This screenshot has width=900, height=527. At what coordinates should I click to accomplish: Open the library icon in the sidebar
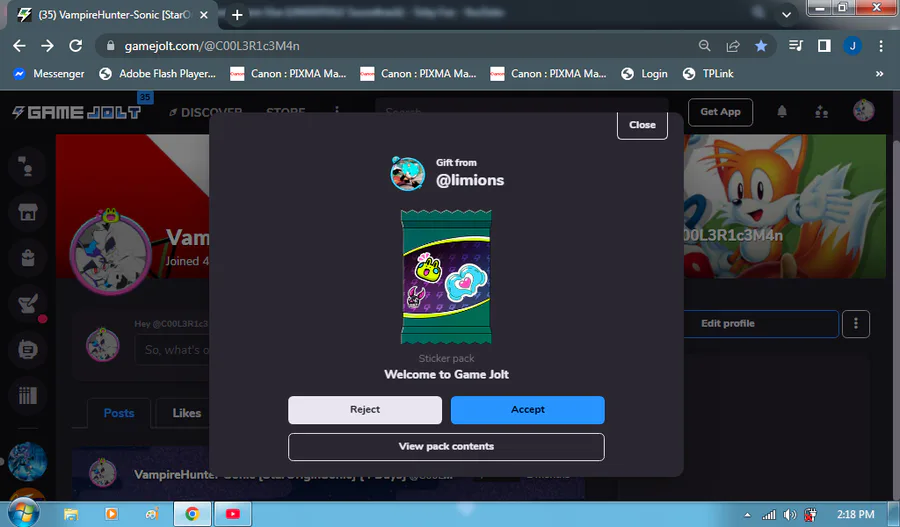[x=27, y=395]
